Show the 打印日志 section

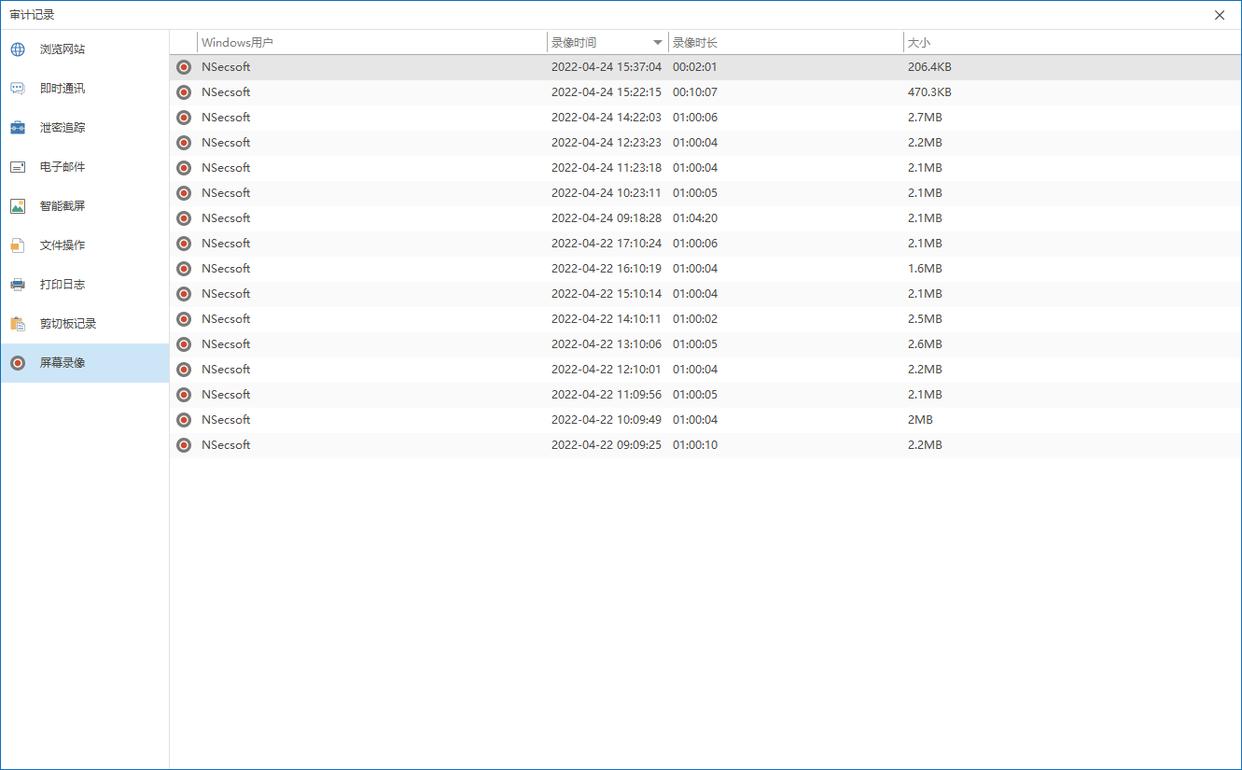(x=63, y=284)
